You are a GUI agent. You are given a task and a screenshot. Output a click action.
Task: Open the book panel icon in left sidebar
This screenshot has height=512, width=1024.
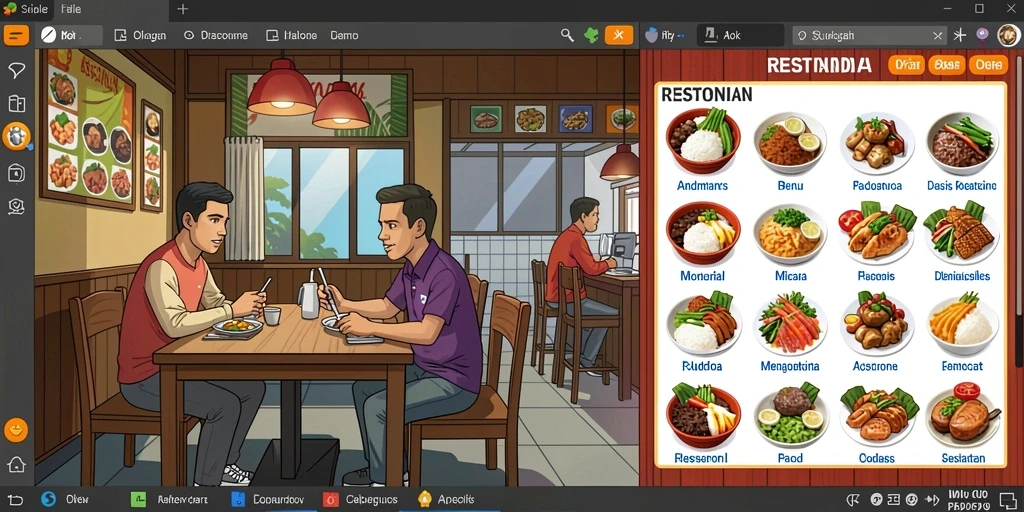pos(16,104)
